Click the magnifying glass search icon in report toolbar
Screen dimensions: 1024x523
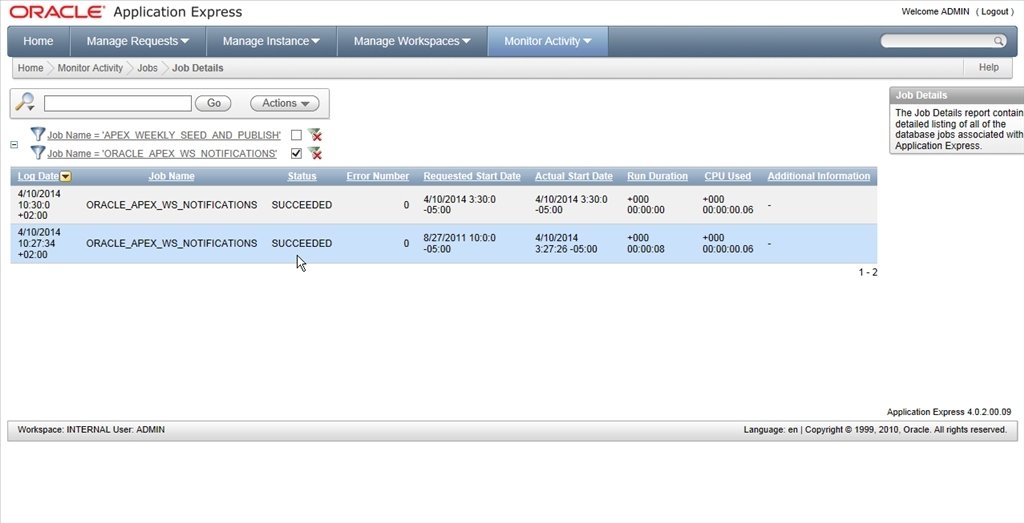(25, 103)
